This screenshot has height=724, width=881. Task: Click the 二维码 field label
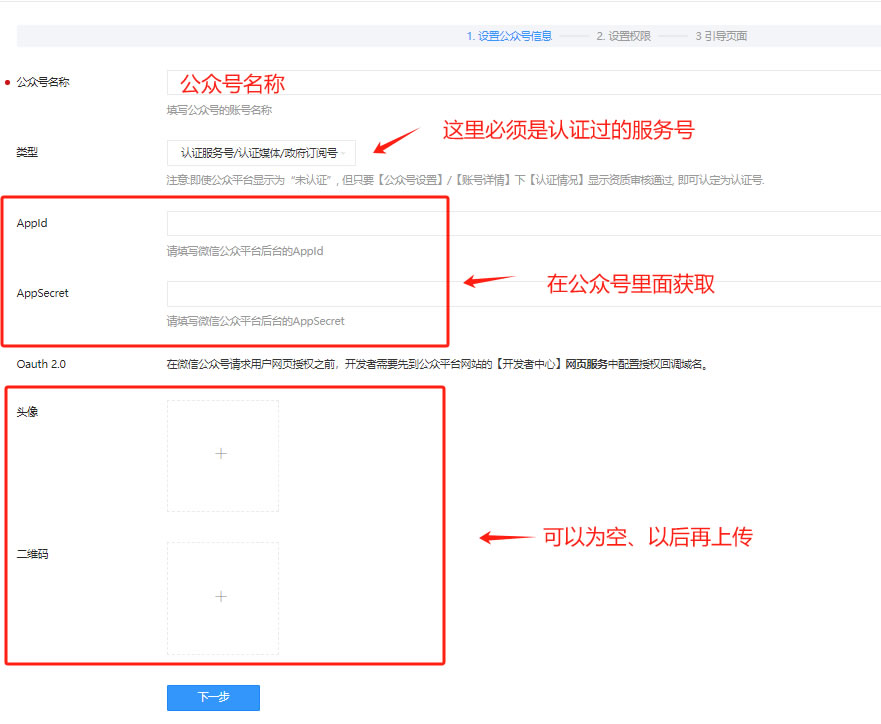pos(32,554)
